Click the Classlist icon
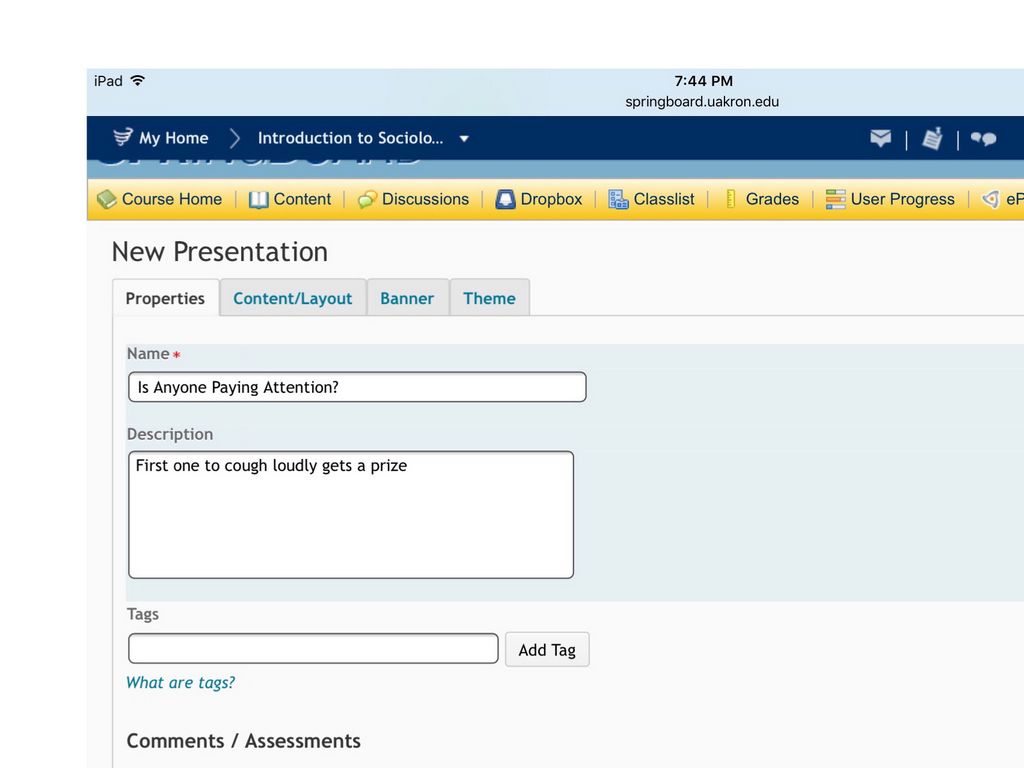 tap(618, 199)
